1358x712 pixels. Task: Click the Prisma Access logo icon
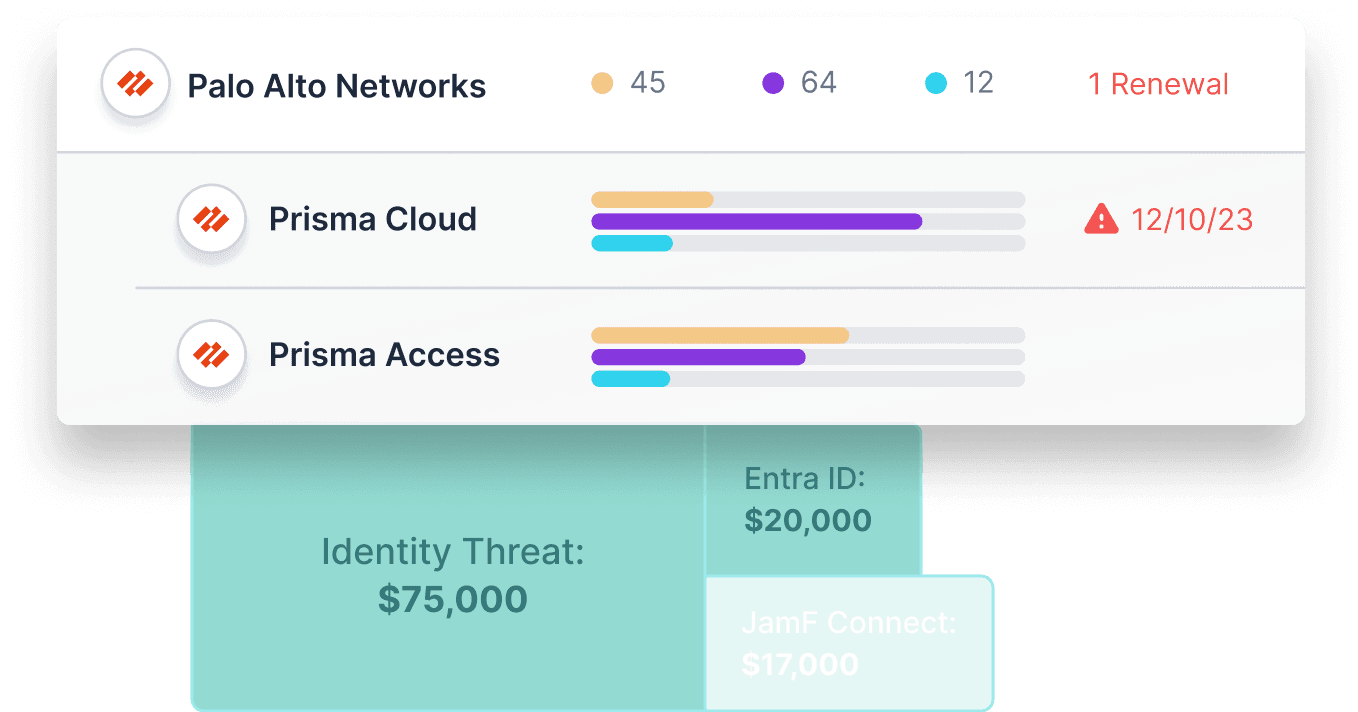coord(211,354)
